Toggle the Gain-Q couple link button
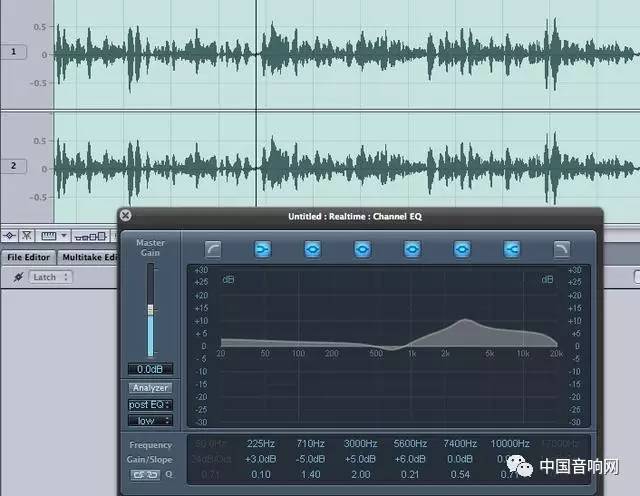Viewport: 640px width, 496px height. pyautogui.click(x=145, y=474)
